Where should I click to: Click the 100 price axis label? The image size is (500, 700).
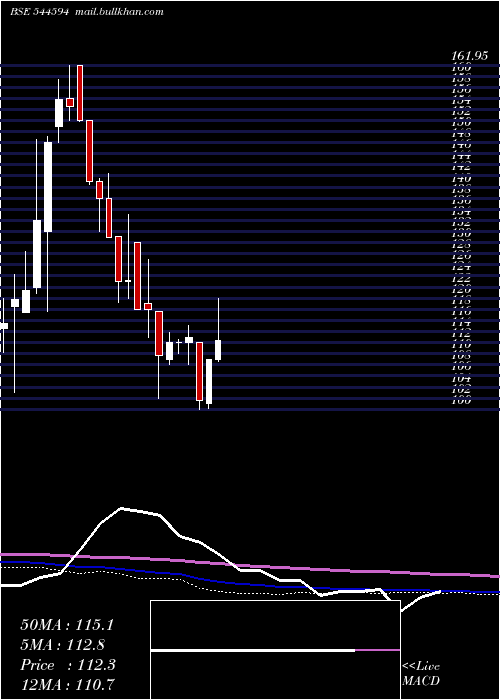(462, 400)
